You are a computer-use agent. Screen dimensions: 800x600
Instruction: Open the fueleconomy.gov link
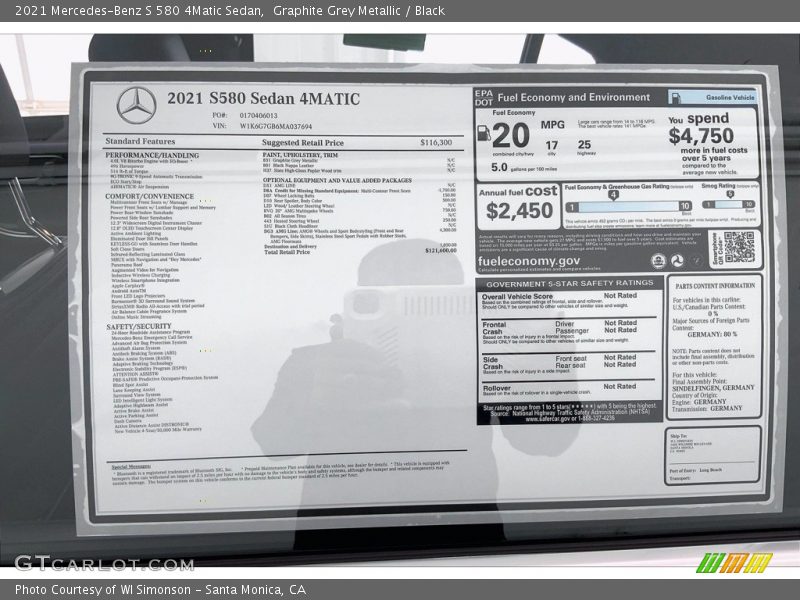(530, 262)
